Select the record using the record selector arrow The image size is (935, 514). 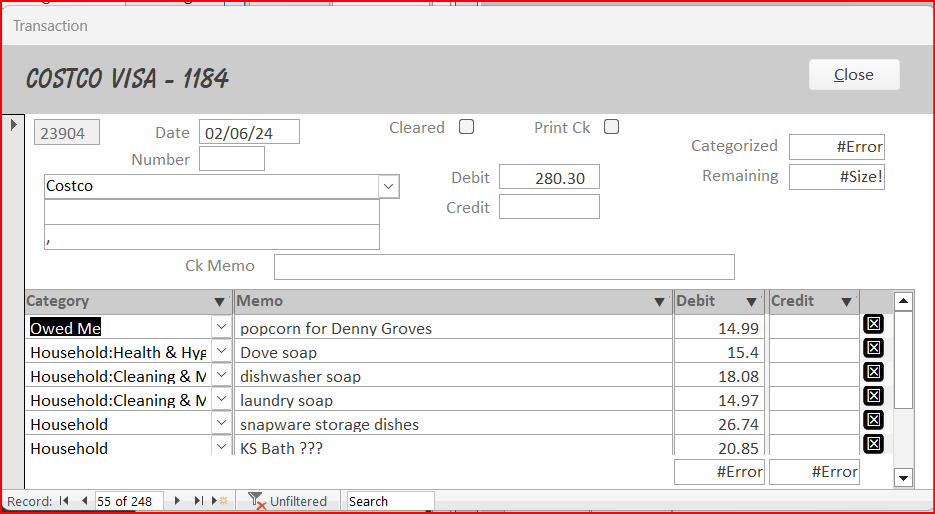tap(14, 125)
